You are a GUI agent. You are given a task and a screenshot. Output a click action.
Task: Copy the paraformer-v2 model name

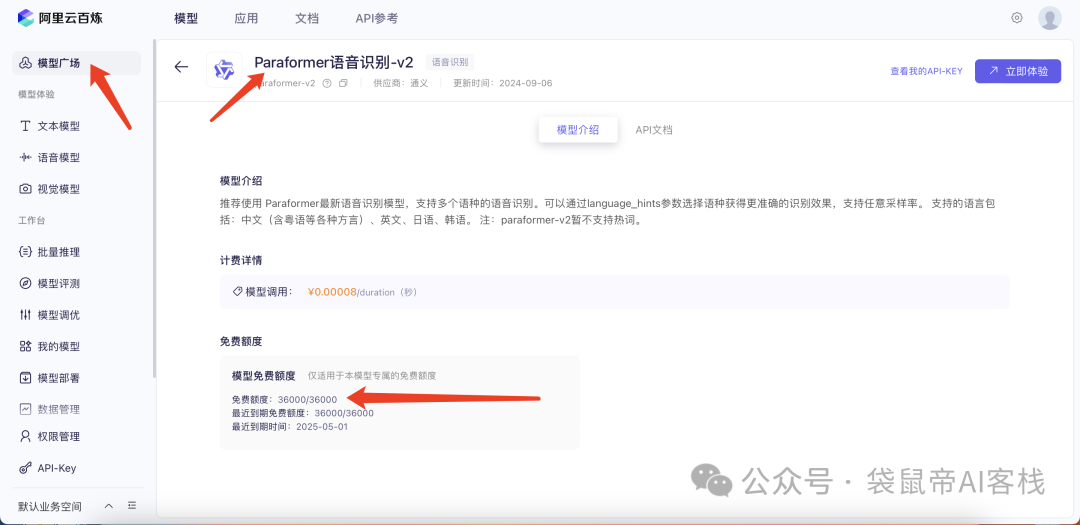tap(343, 83)
